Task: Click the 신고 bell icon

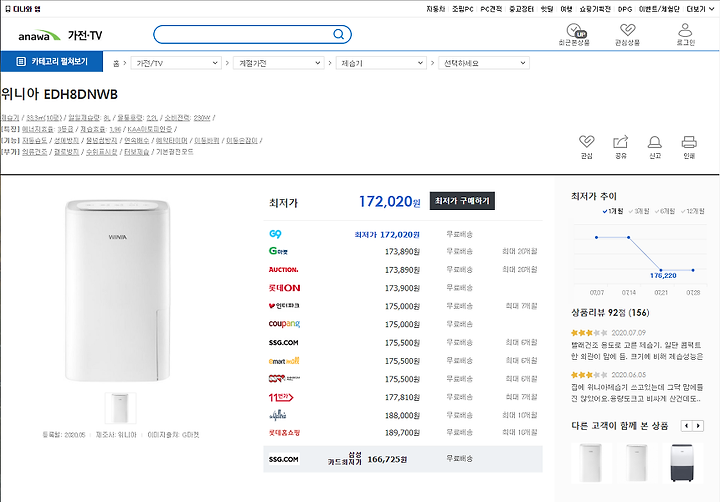Action: [655, 141]
